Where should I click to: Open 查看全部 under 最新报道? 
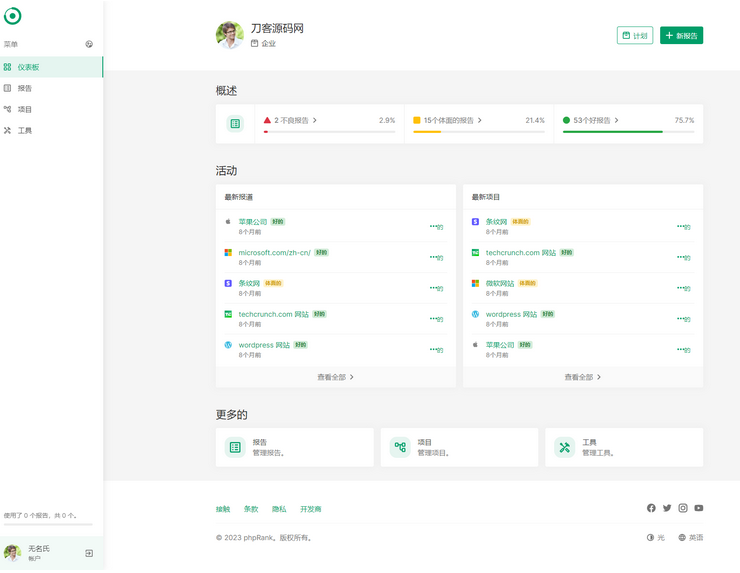tap(335, 377)
